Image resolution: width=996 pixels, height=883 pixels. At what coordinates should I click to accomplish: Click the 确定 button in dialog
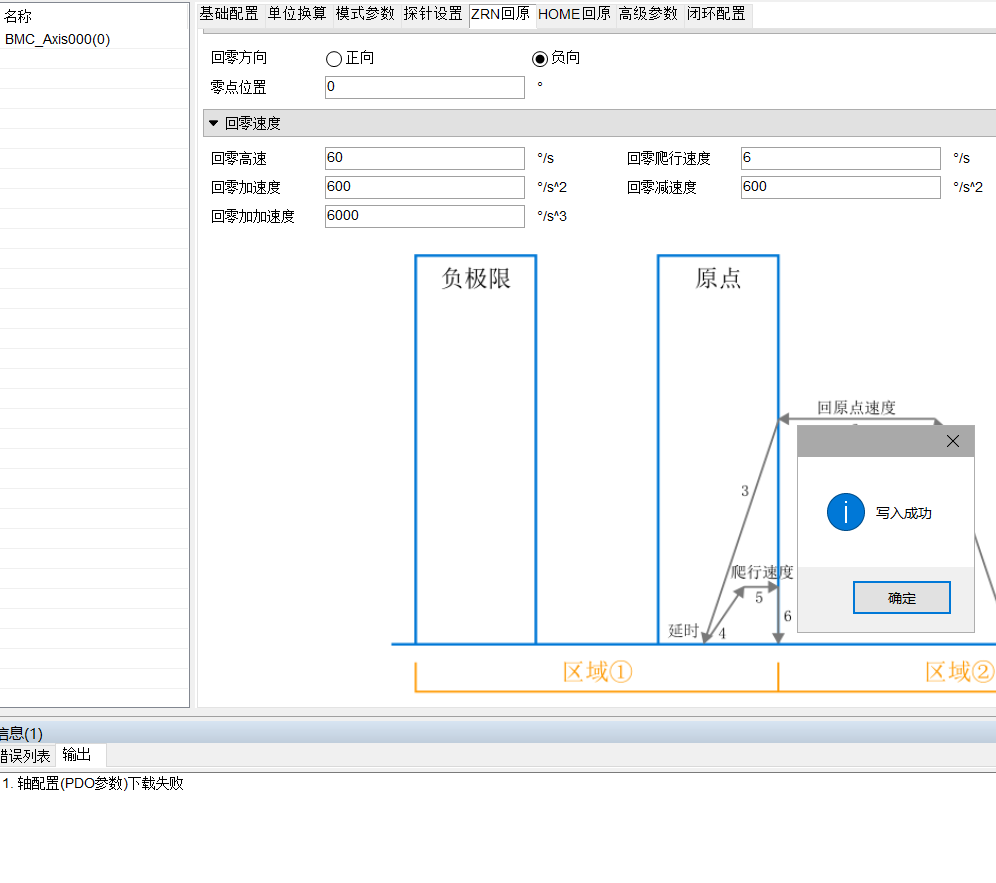click(901, 598)
